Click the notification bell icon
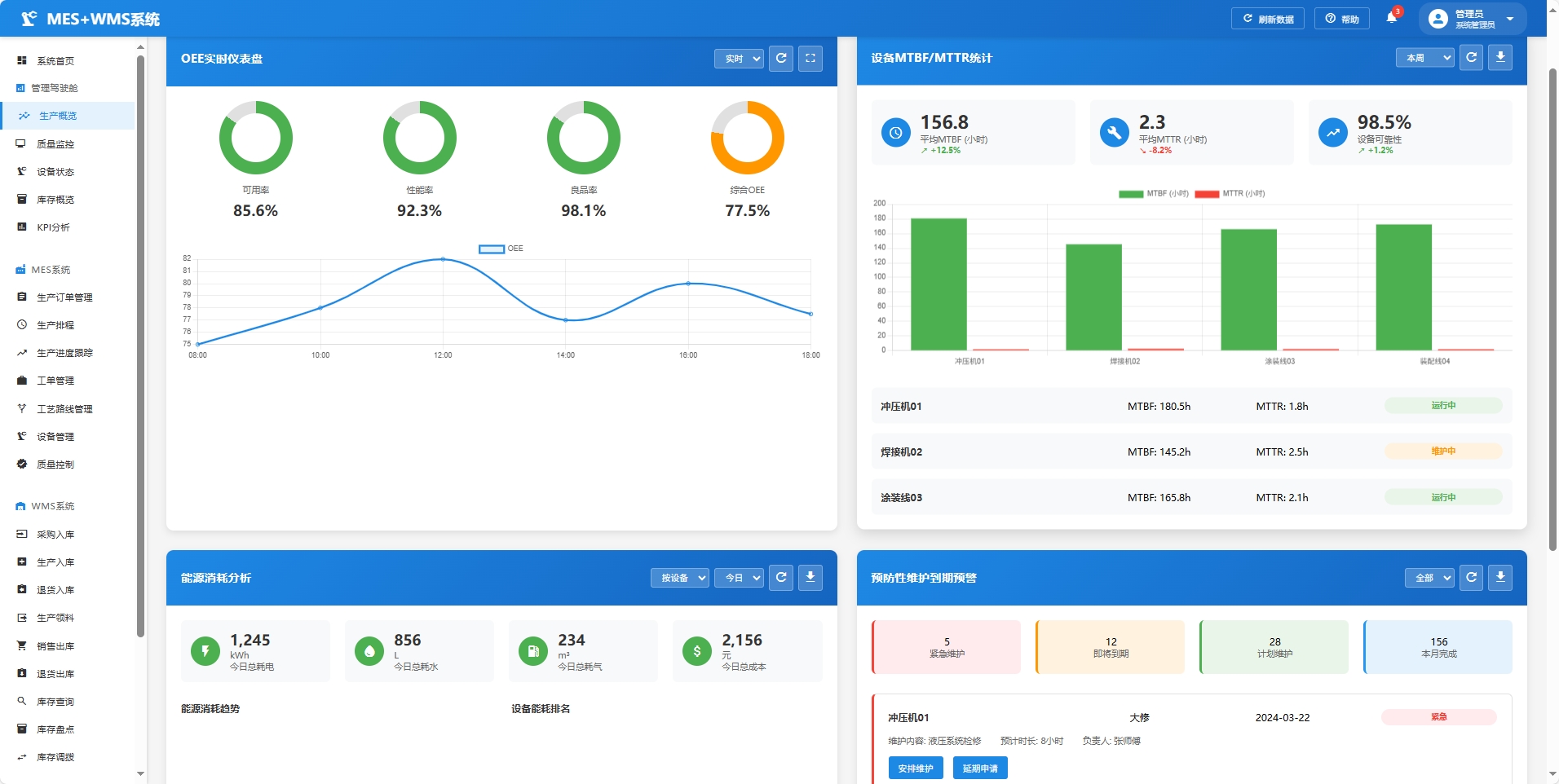Viewport: 1559px width, 784px height. click(x=1392, y=18)
